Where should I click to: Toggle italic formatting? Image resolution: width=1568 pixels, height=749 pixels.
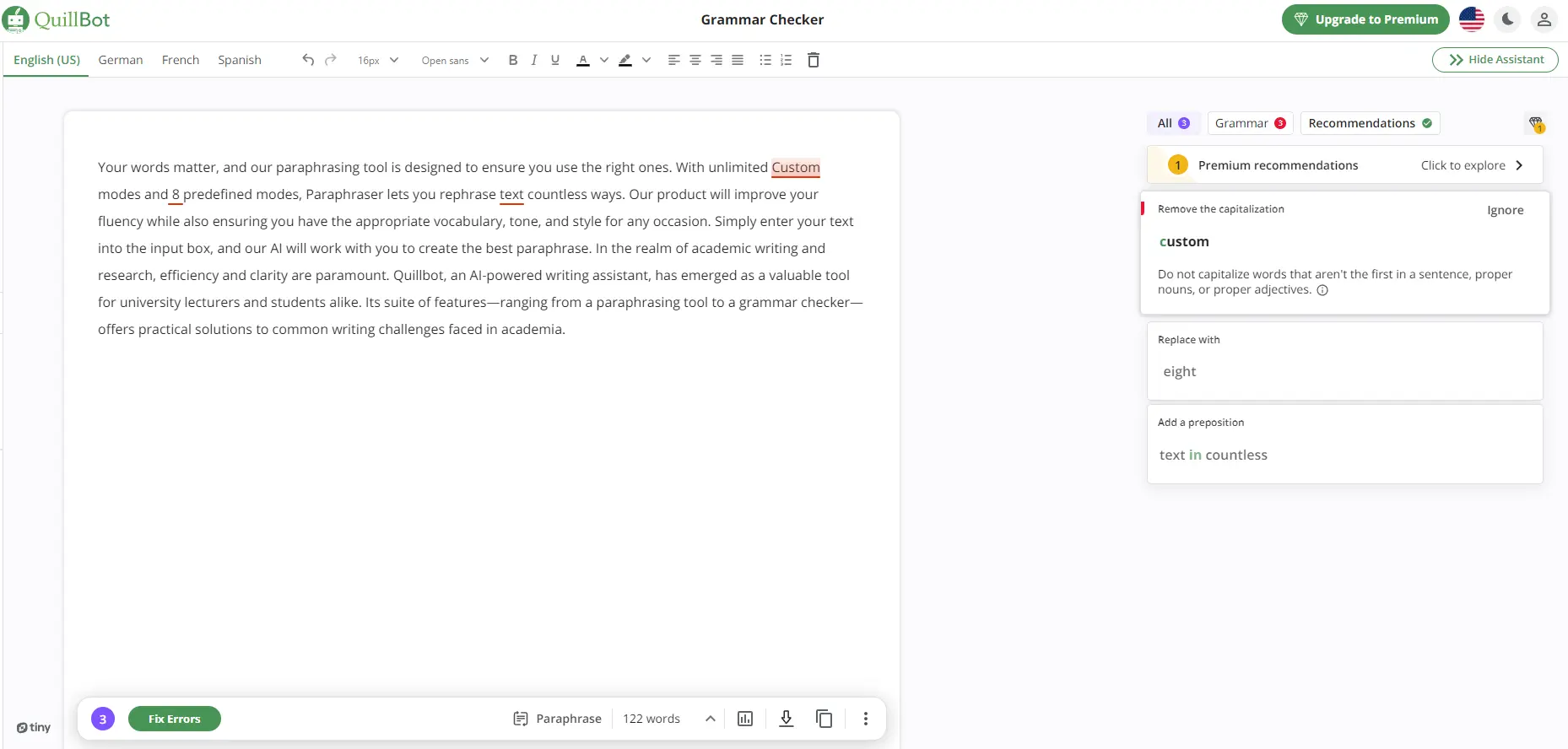[x=534, y=60]
